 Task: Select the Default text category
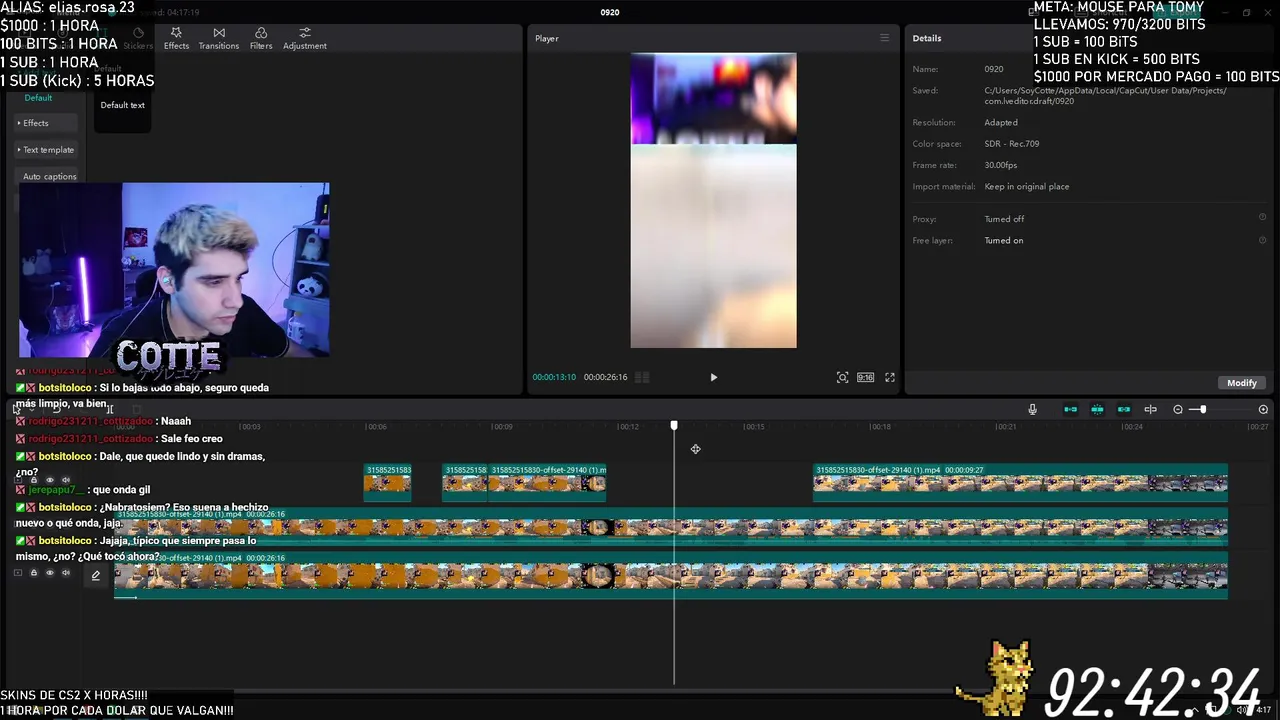pyautogui.click(x=38, y=98)
